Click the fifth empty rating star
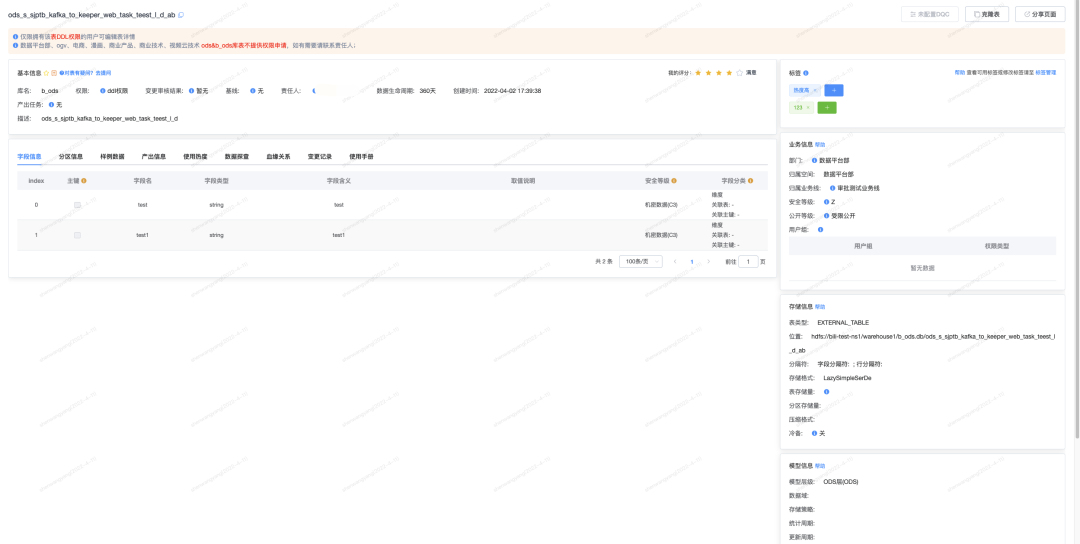 tap(739, 72)
